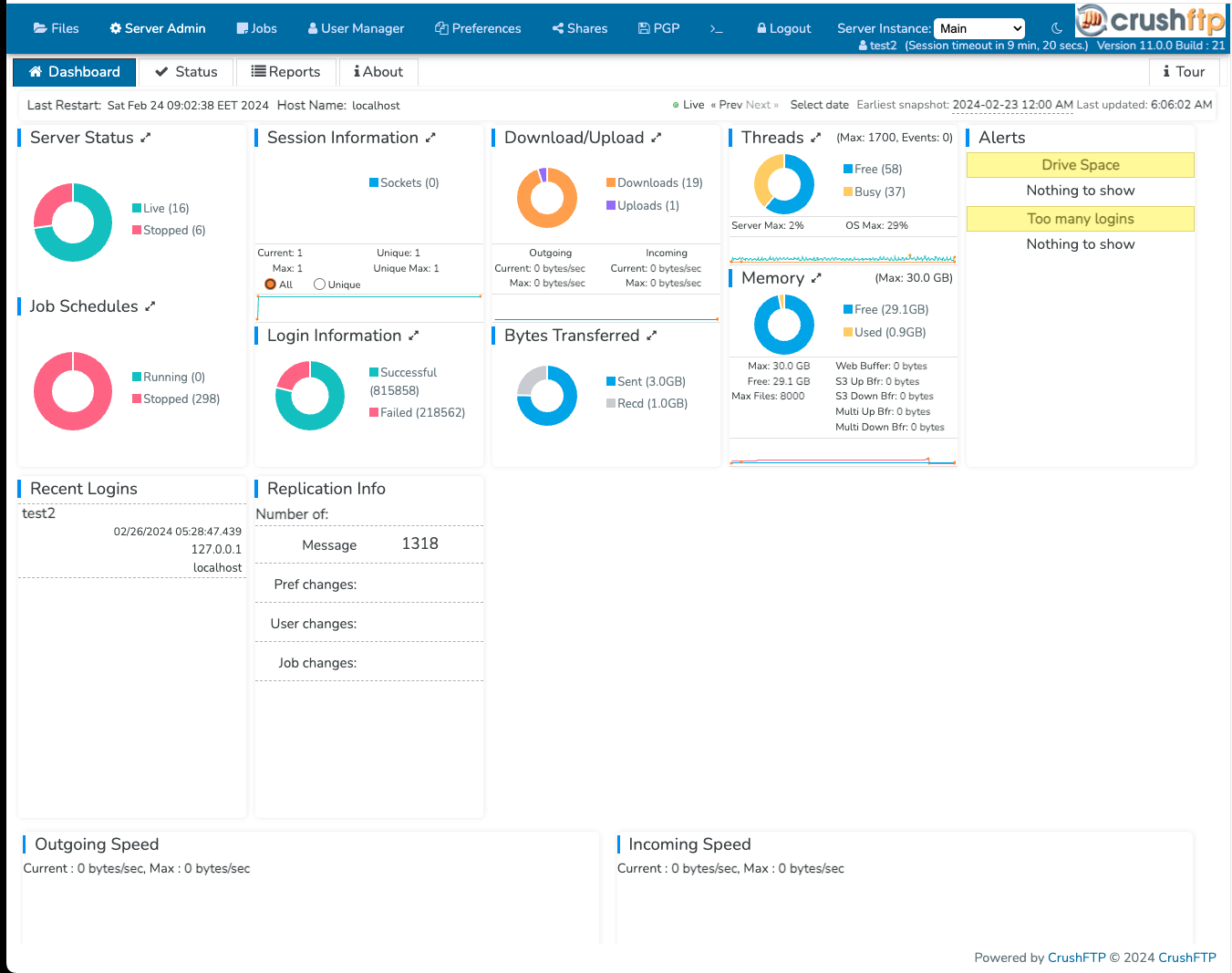Screen dimensions: 1232x973
Task: Expand the Session Information panel
Action: [430, 138]
